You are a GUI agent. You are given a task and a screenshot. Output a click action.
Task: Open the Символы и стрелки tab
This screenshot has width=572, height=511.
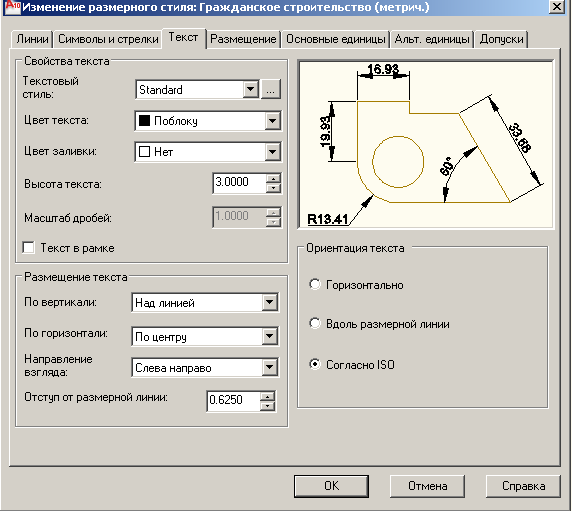(x=108, y=39)
